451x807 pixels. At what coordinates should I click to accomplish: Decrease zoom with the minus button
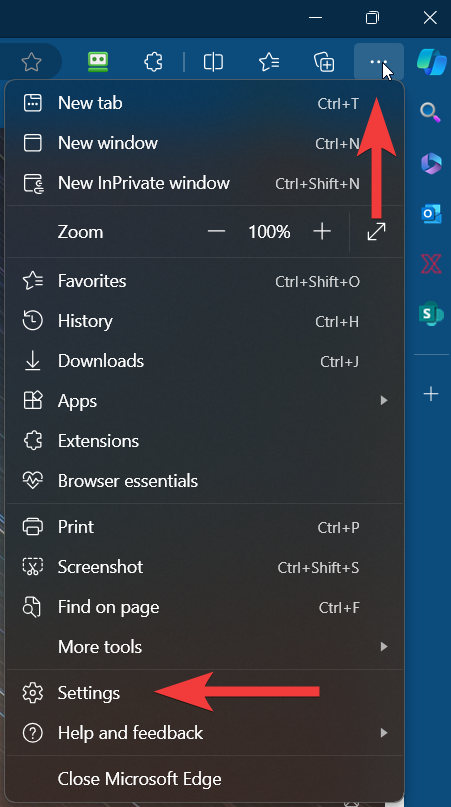click(216, 232)
